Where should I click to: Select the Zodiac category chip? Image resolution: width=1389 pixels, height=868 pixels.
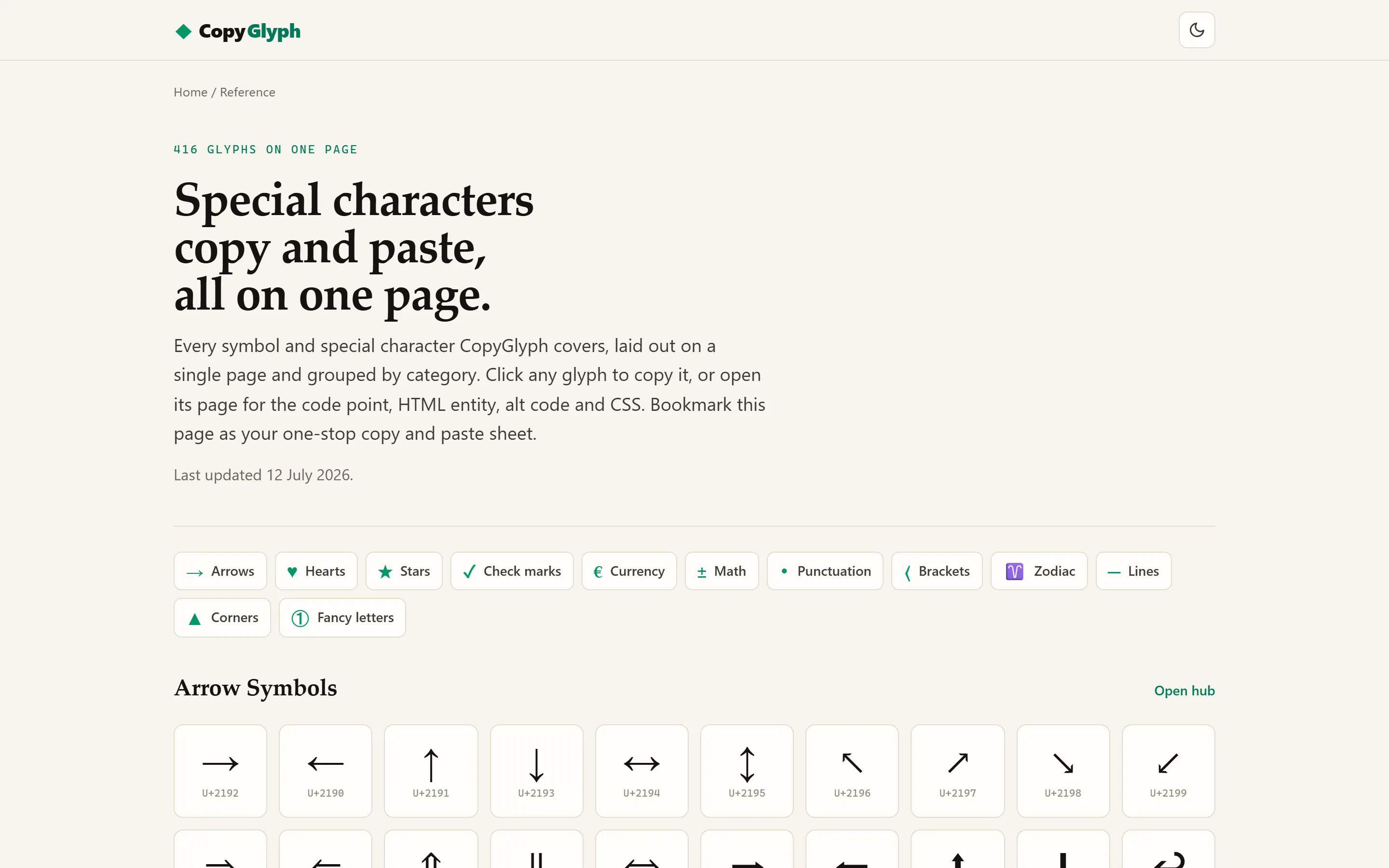(1039, 570)
